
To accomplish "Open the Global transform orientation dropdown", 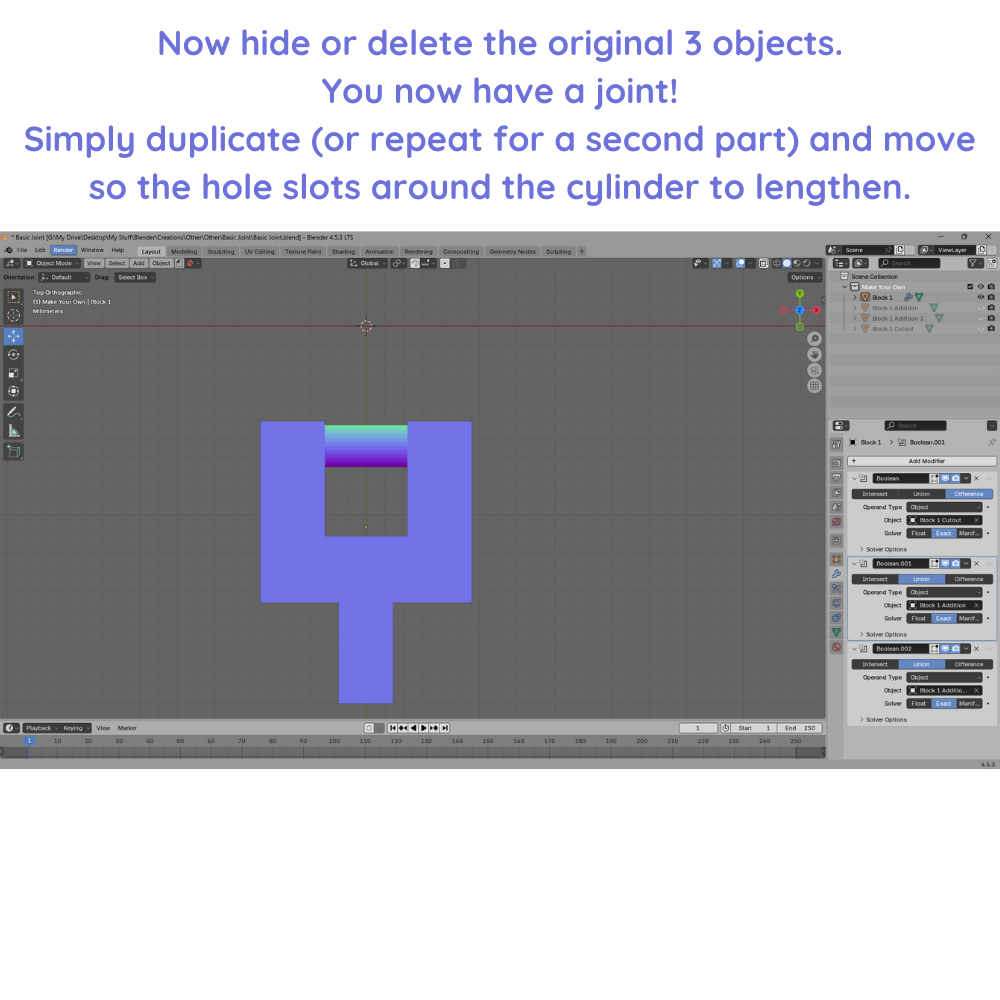I will coord(368,263).
